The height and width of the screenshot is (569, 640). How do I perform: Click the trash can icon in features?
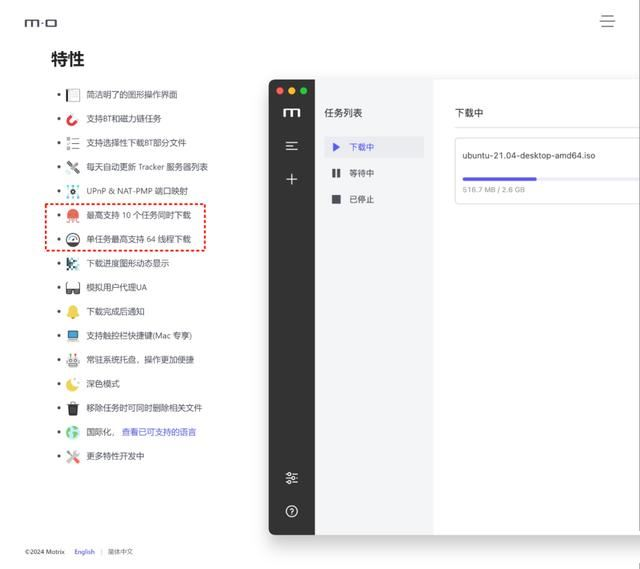click(73, 408)
